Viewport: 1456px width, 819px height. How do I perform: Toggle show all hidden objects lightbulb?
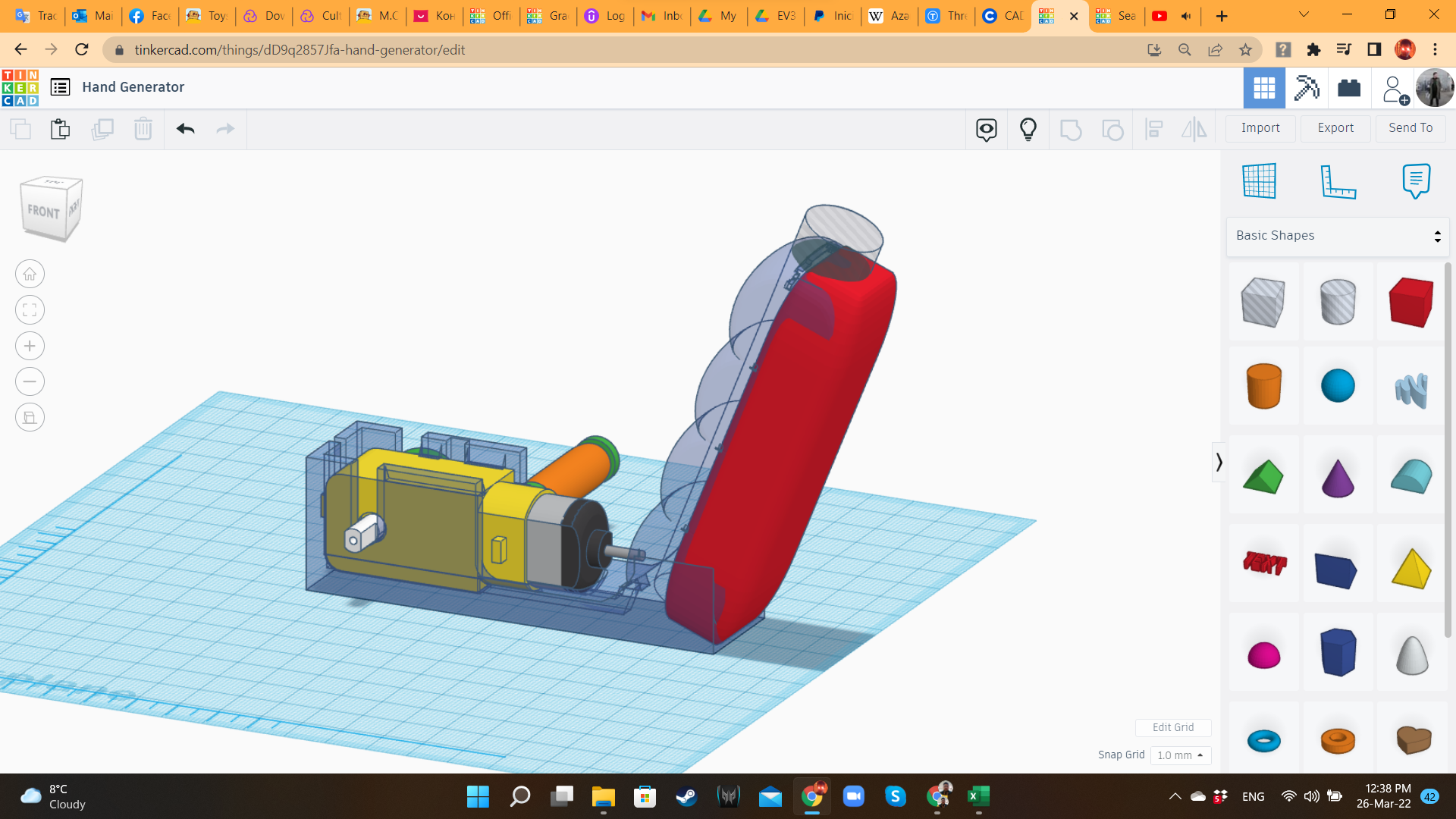(1028, 129)
